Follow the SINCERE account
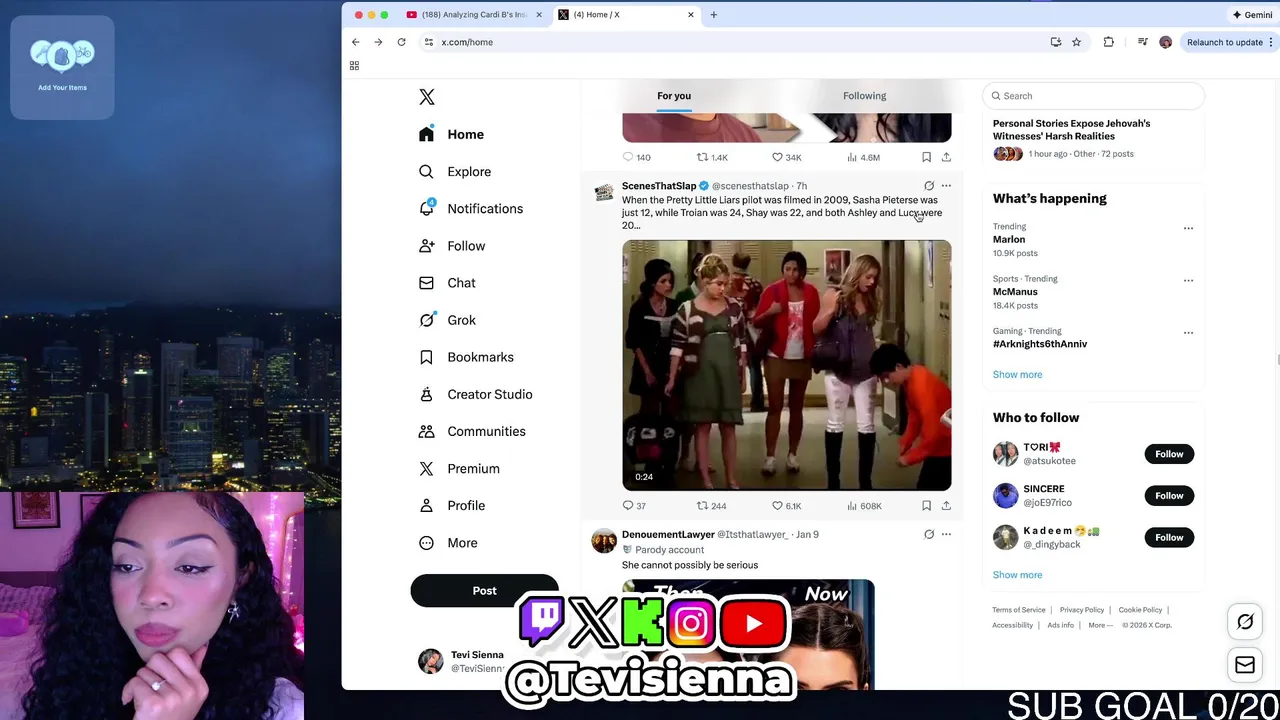The height and width of the screenshot is (720, 1280). (x=1169, y=496)
